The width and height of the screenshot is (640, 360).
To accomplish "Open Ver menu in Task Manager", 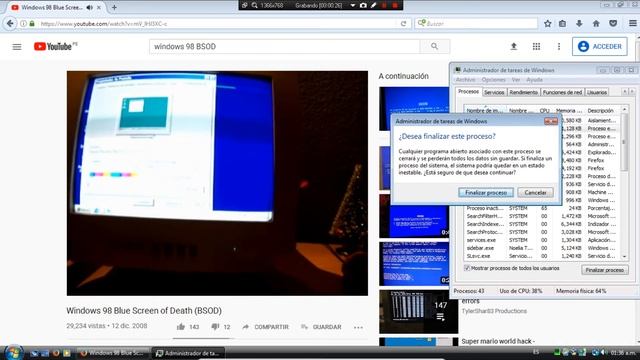I will [516, 80].
